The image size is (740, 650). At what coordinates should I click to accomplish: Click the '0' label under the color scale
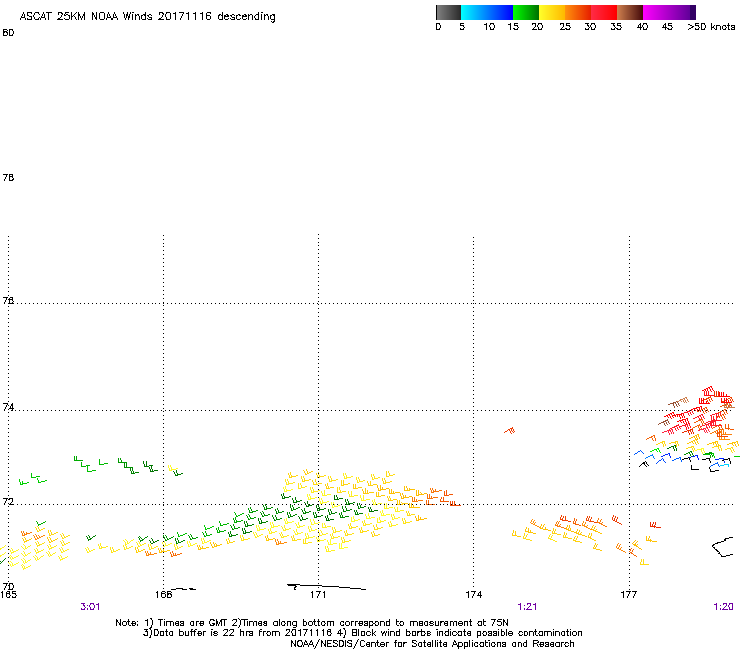(x=438, y=27)
